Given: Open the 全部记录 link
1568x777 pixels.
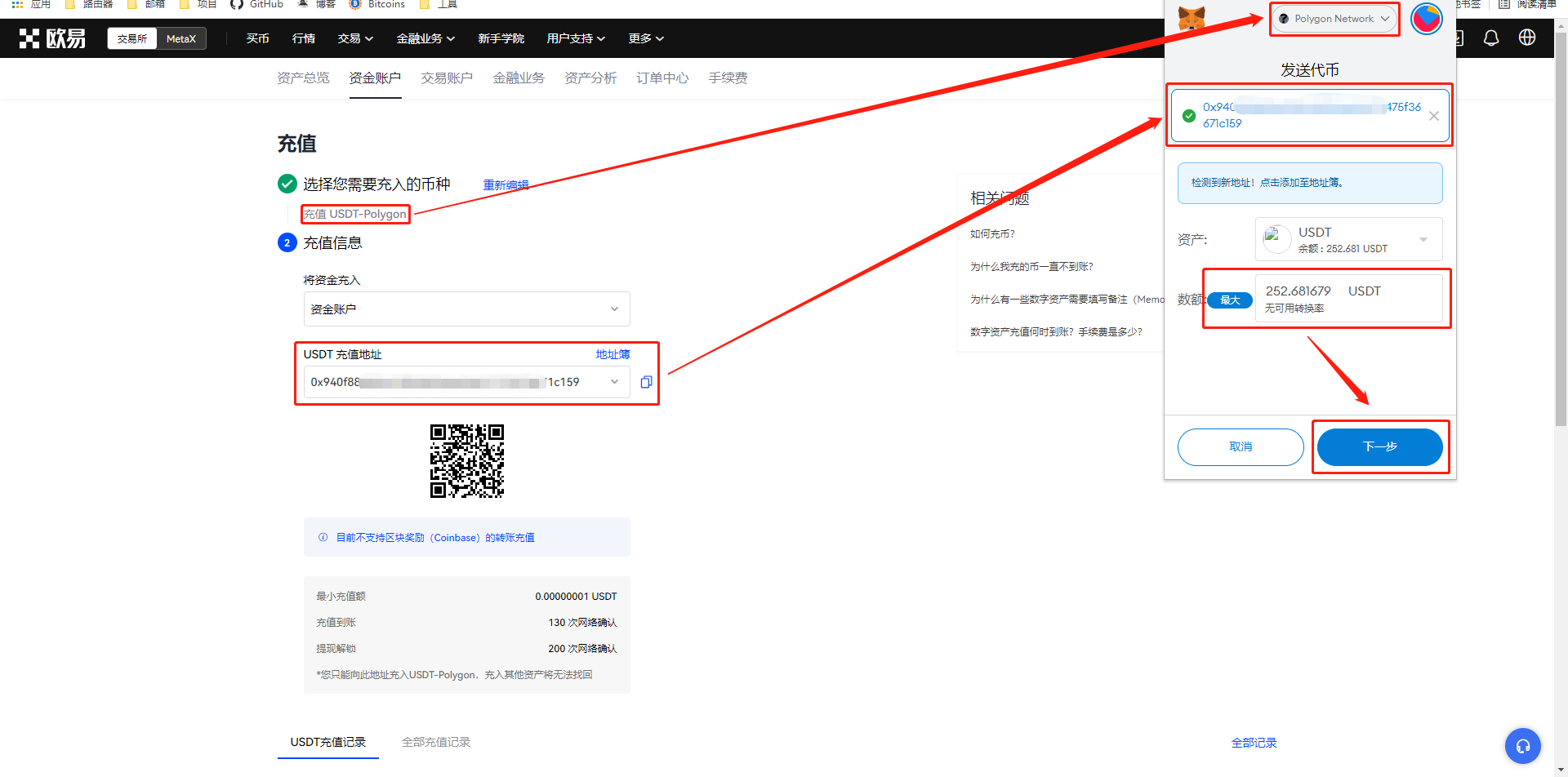Looking at the screenshot, I should click(x=1254, y=743).
